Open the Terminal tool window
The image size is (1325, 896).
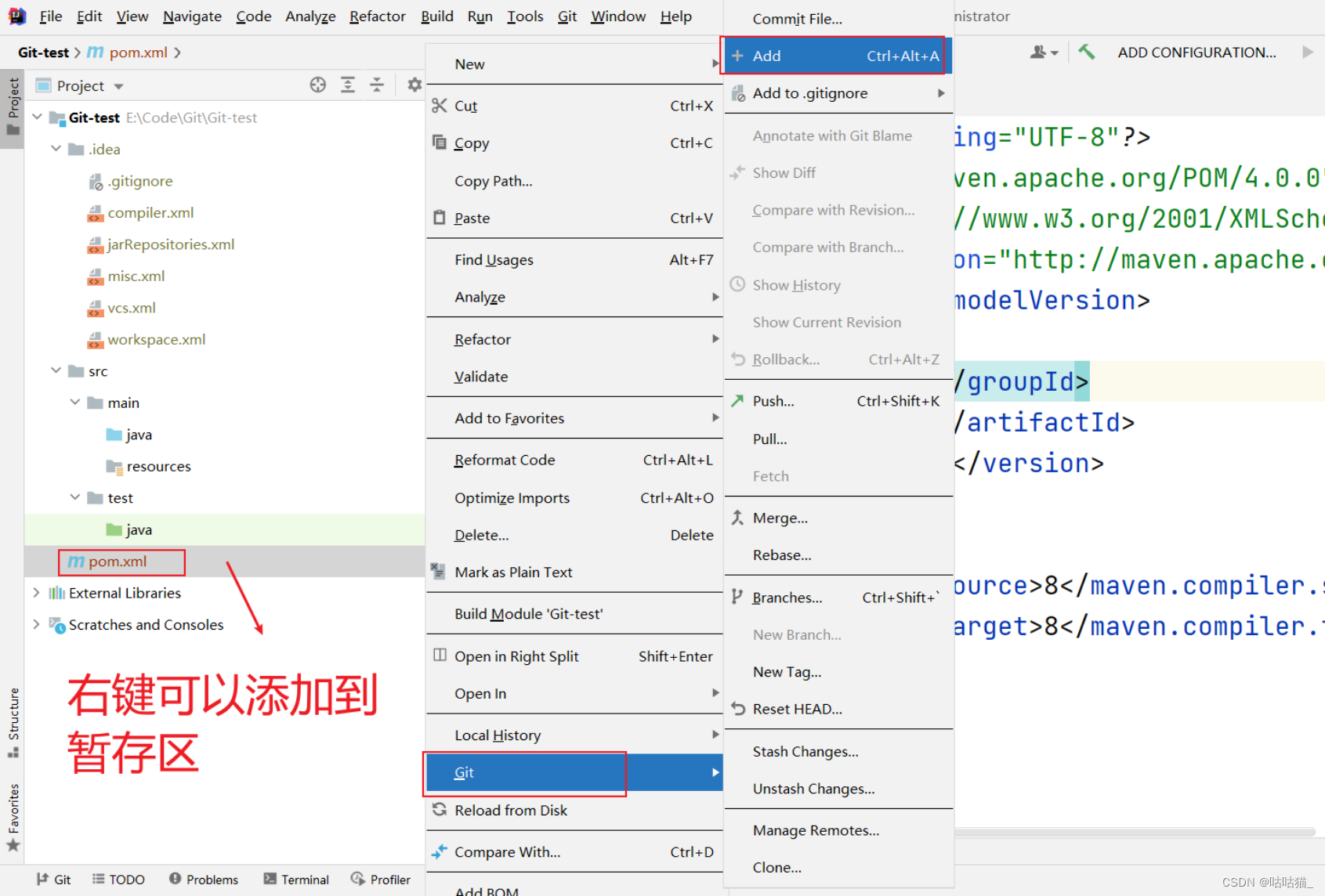pos(296,879)
